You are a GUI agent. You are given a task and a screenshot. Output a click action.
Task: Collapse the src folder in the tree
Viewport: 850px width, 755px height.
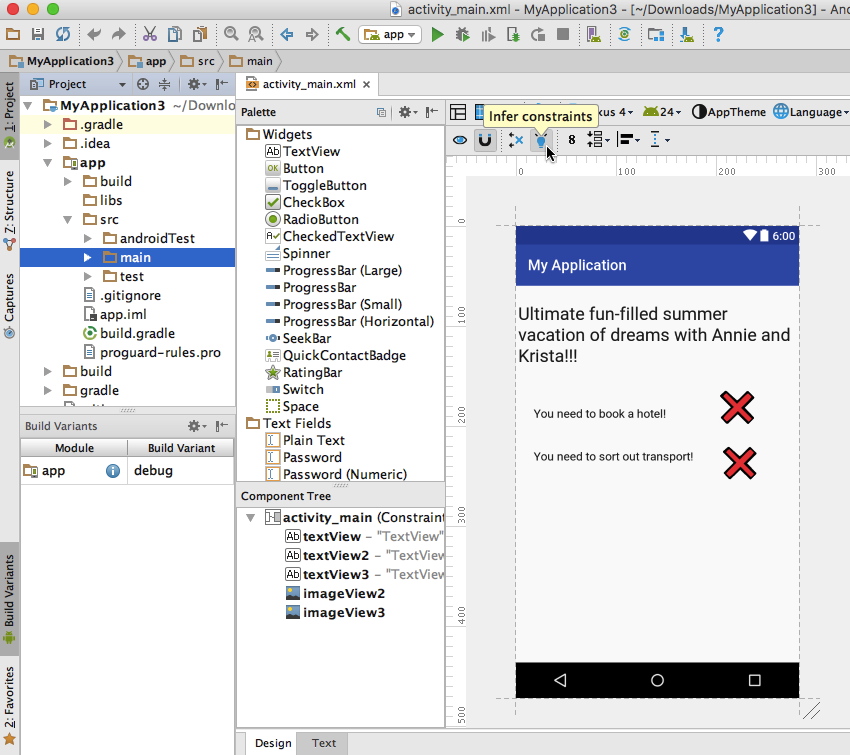[68, 220]
